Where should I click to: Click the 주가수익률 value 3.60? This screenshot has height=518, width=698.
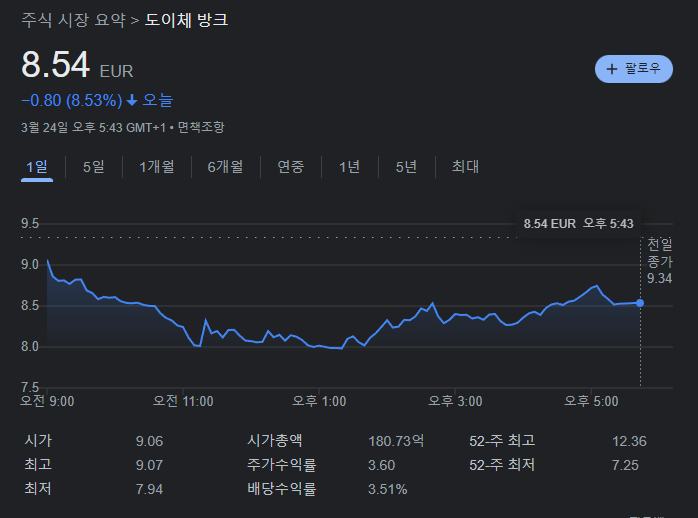381,465
